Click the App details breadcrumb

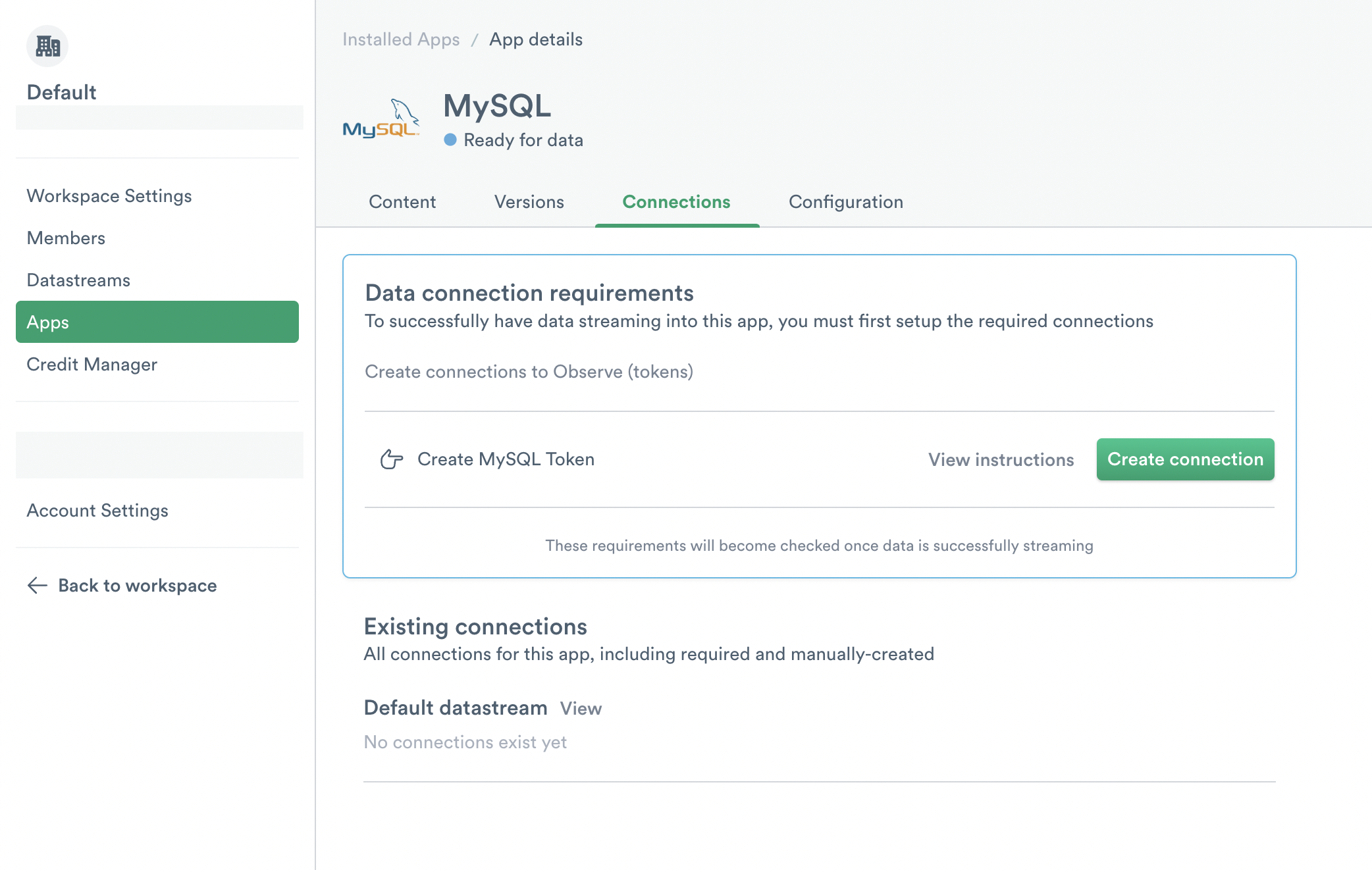(536, 39)
